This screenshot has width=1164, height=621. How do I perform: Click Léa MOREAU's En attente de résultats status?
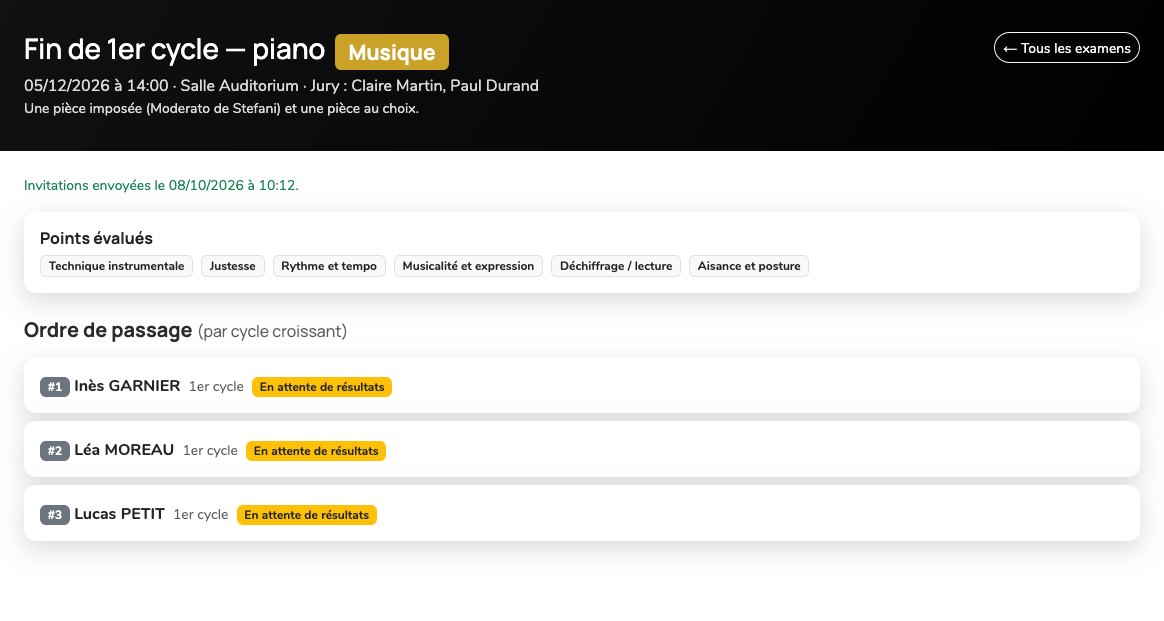coord(316,450)
